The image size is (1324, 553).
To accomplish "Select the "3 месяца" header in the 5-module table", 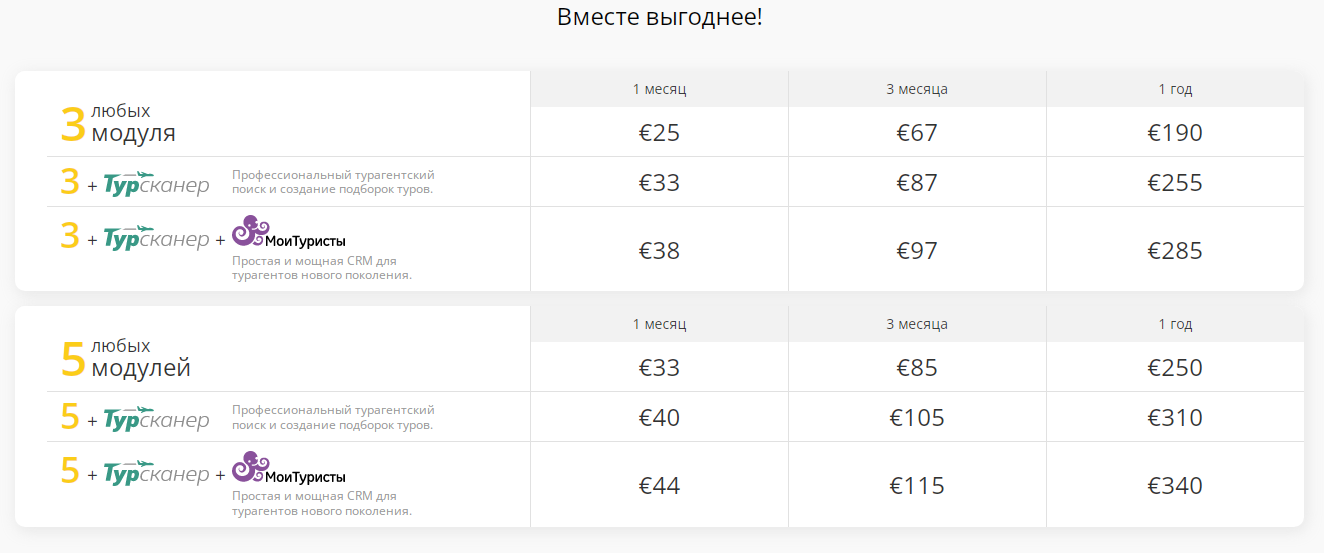I will pos(917,324).
